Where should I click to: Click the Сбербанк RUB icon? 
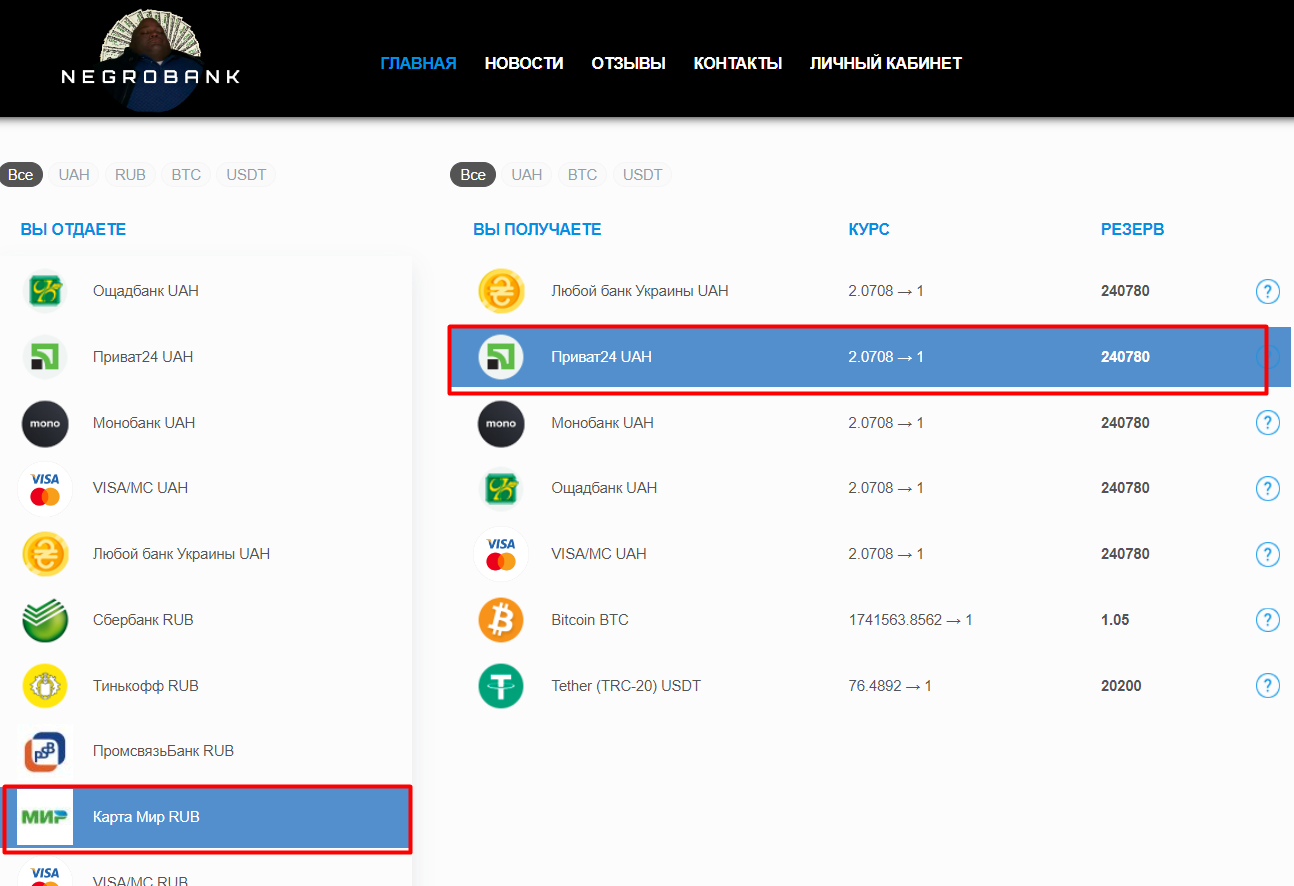pyautogui.click(x=45, y=620)
